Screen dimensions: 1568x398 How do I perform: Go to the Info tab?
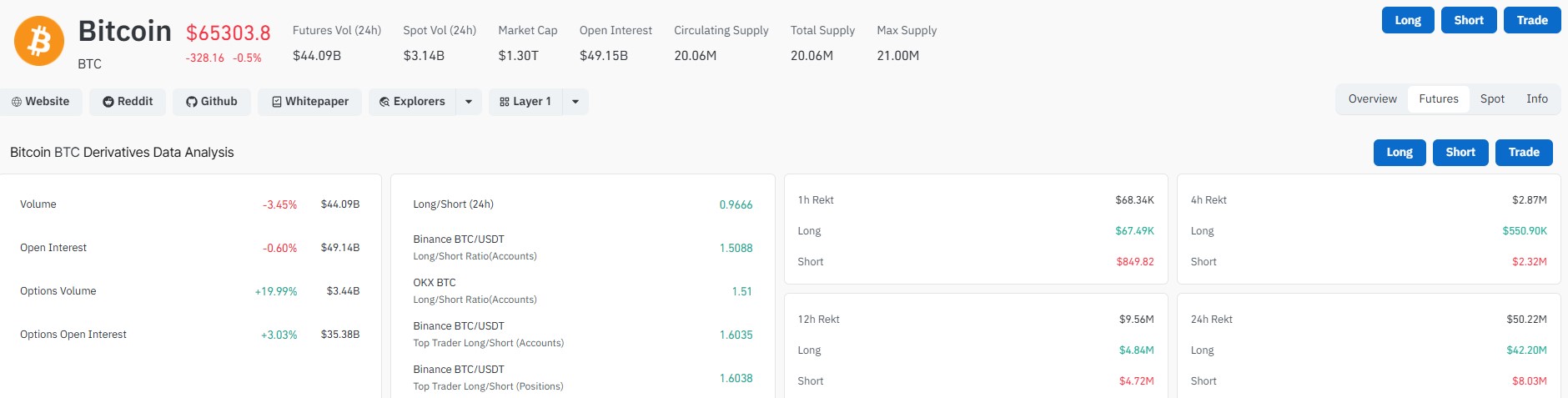click(x=1537, y=98)
